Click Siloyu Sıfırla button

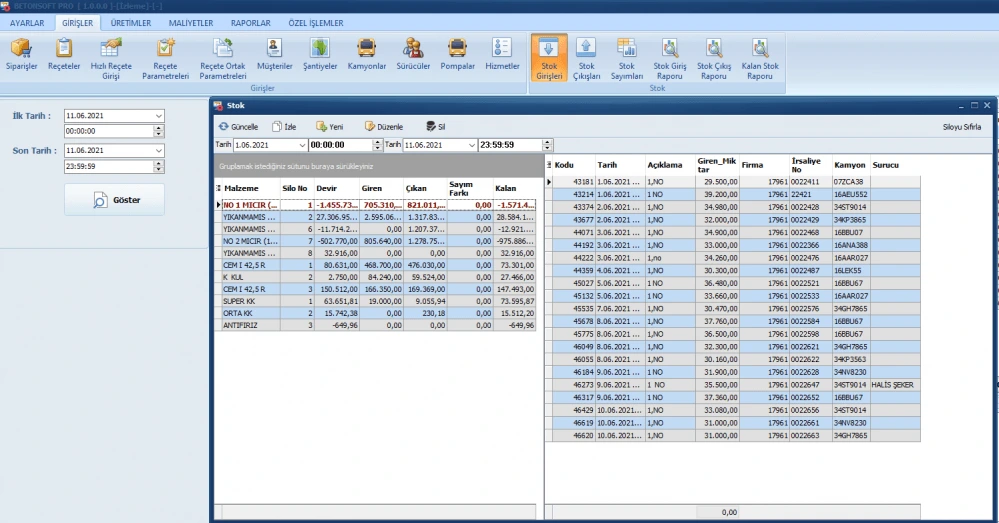point(964,127)
